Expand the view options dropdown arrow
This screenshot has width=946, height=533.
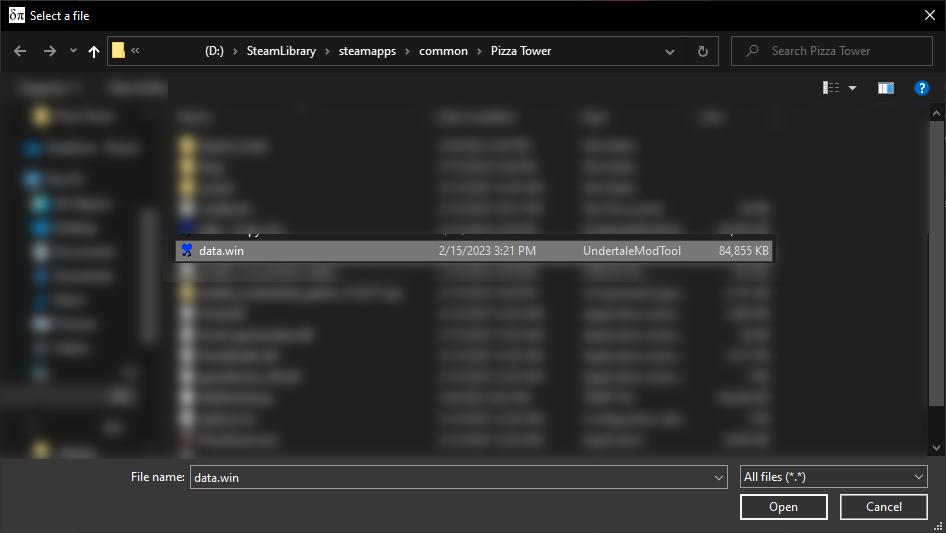(x=852, y=88)
